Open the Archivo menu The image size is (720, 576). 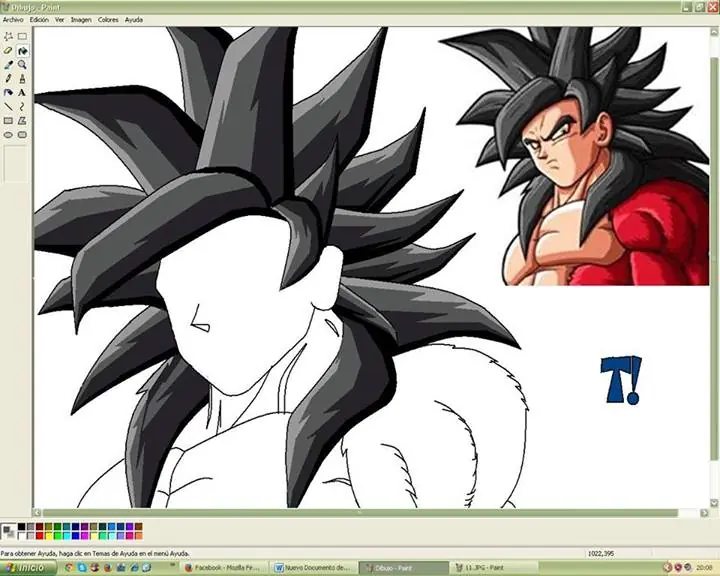click(x=13, y=20)
